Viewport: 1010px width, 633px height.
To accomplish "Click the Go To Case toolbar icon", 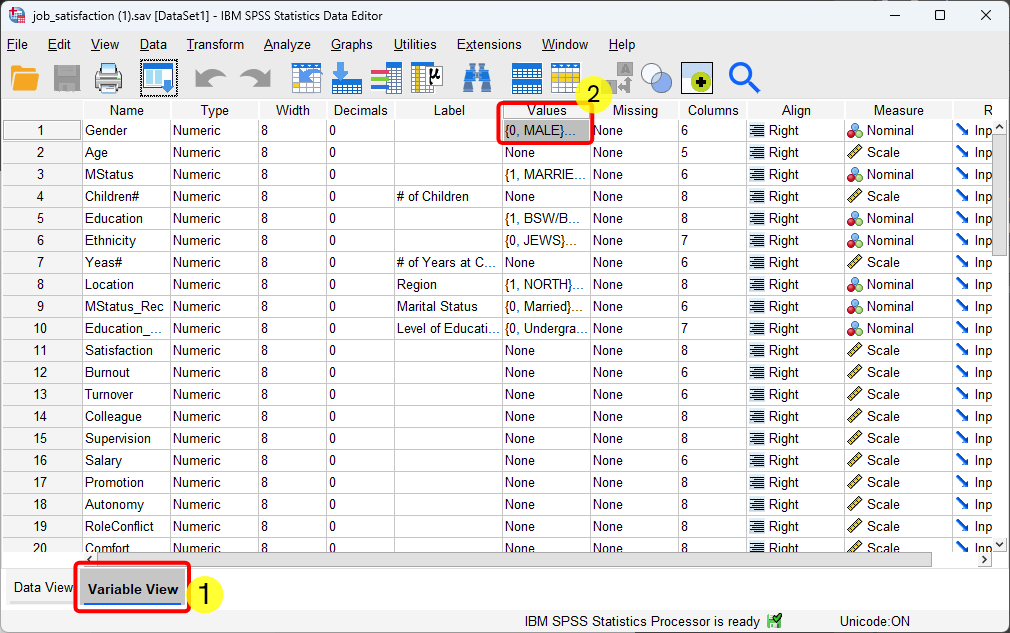I will (x=307, y=78).
